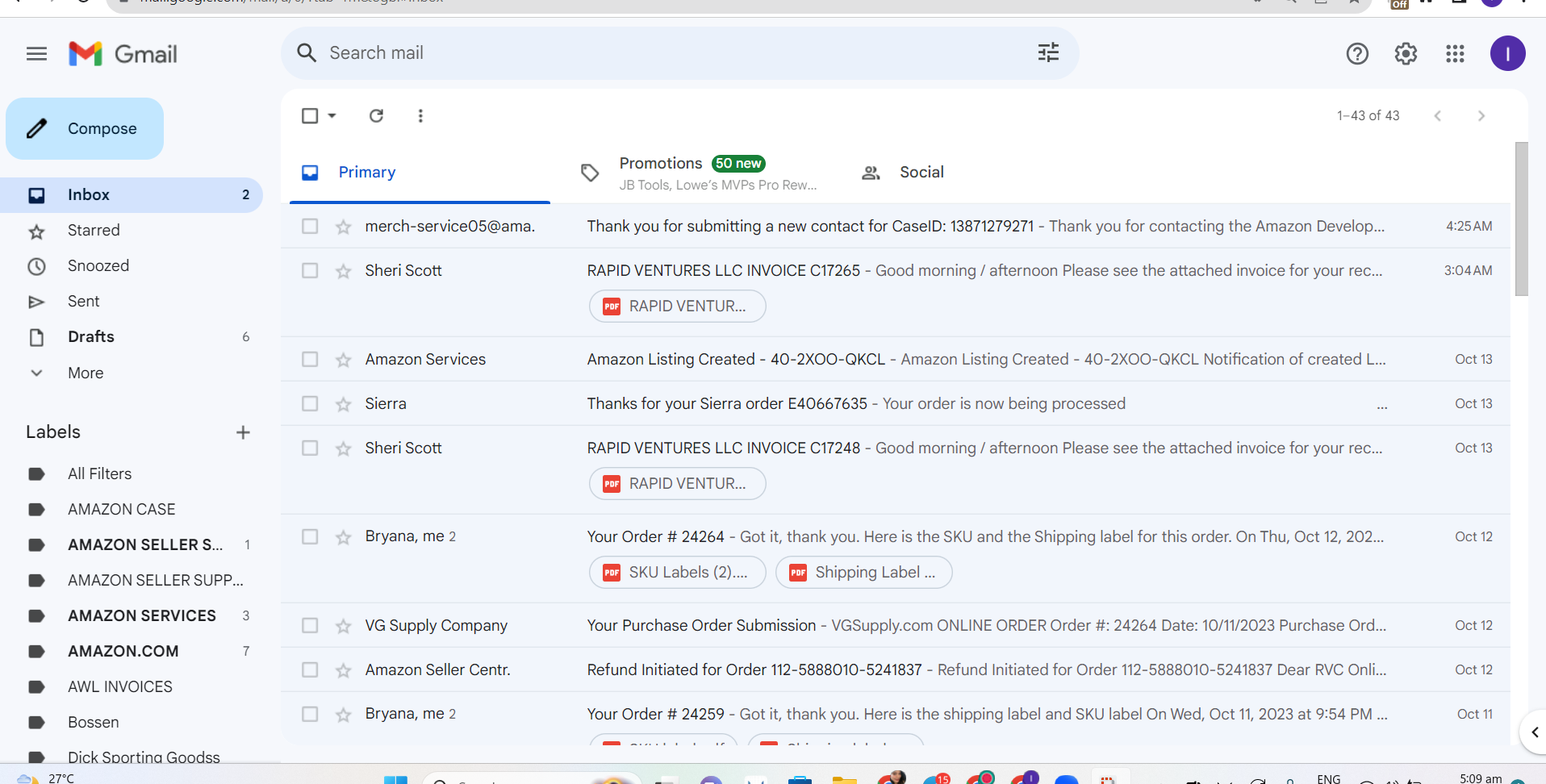This screenshot has width=1546, height=784.
Task: Open the Windows Start button
Action: 395,779
